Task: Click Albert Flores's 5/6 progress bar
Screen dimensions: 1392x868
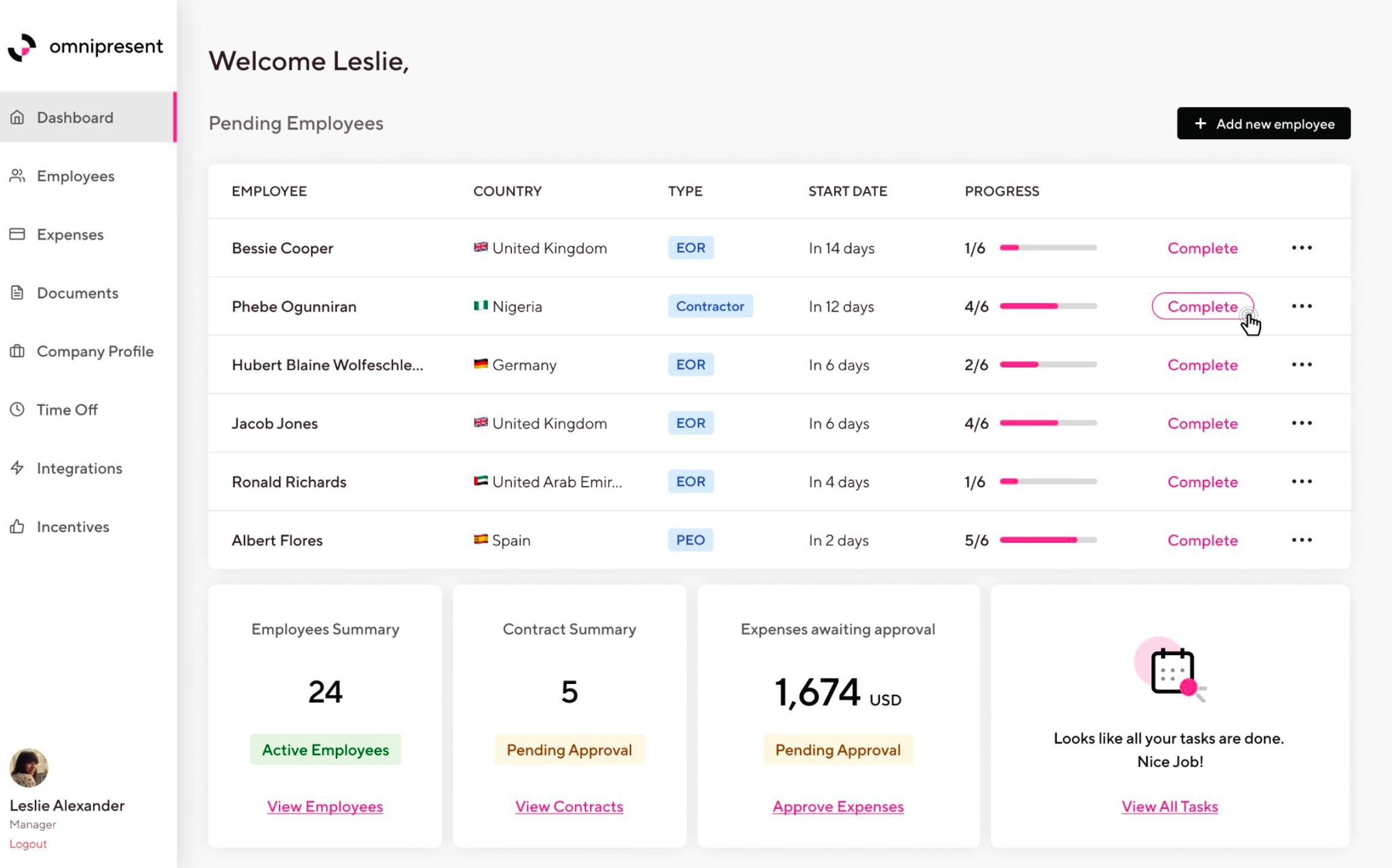Action: [x=1048, y=540]
